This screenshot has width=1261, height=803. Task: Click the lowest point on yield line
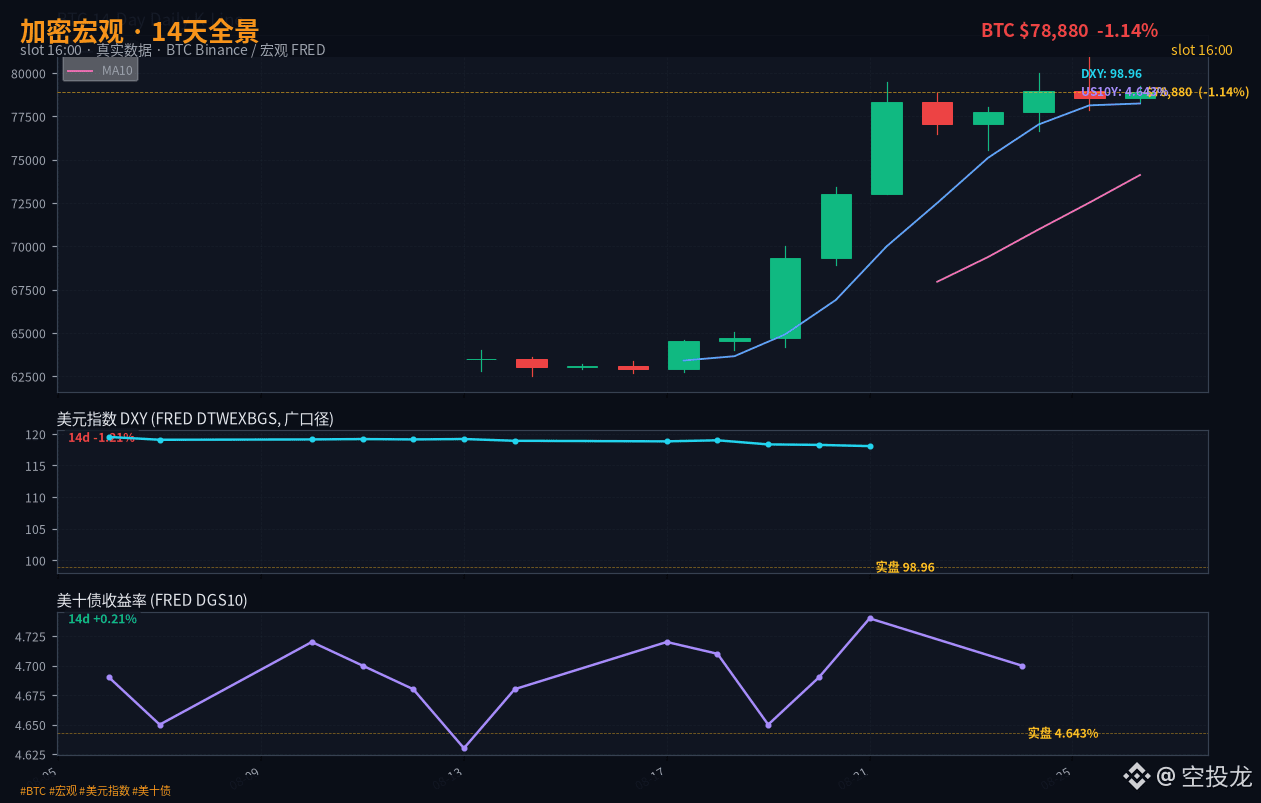coord(464,748)
